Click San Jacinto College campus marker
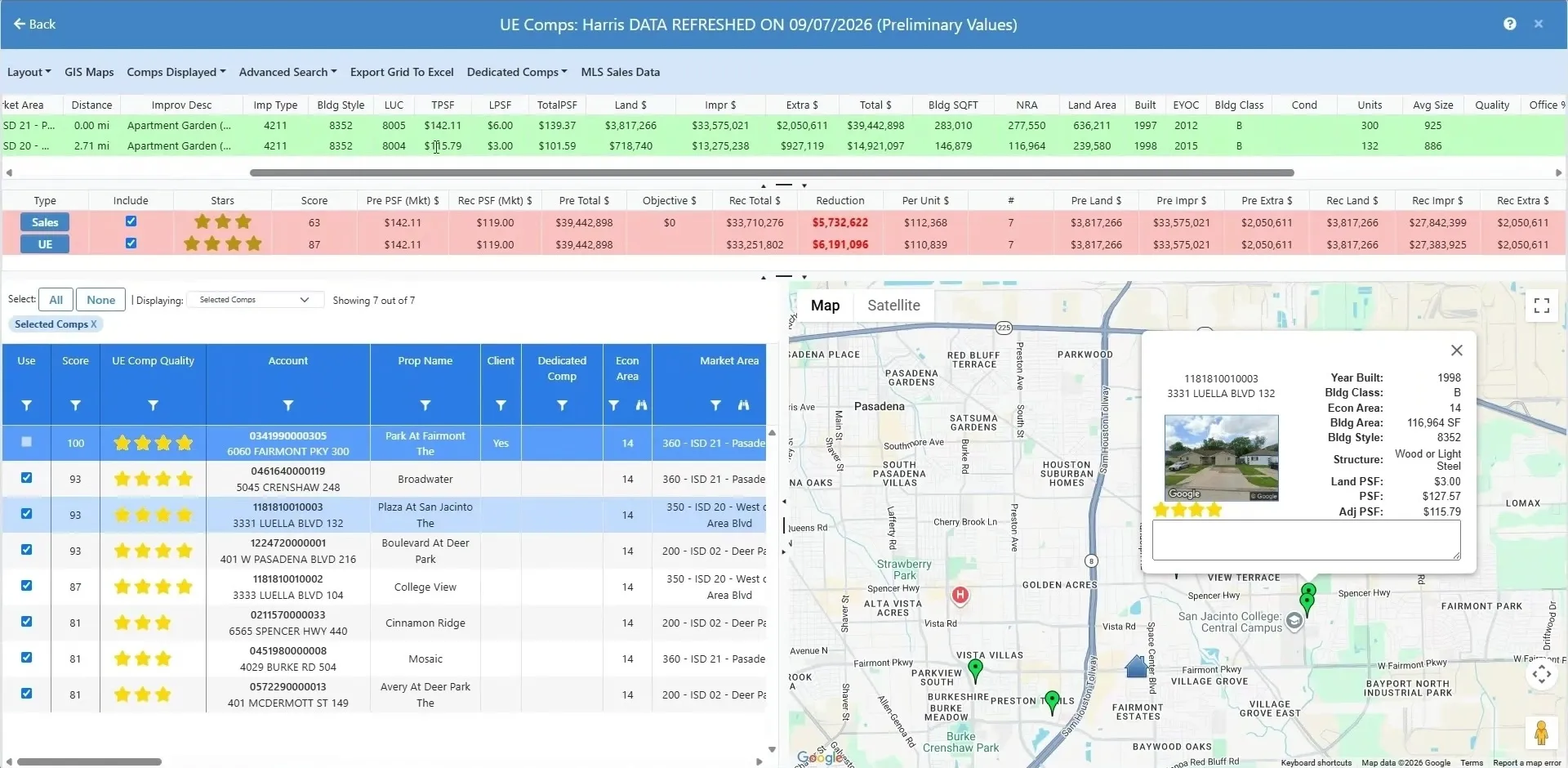1568x768 pixels. (1294, 622)
